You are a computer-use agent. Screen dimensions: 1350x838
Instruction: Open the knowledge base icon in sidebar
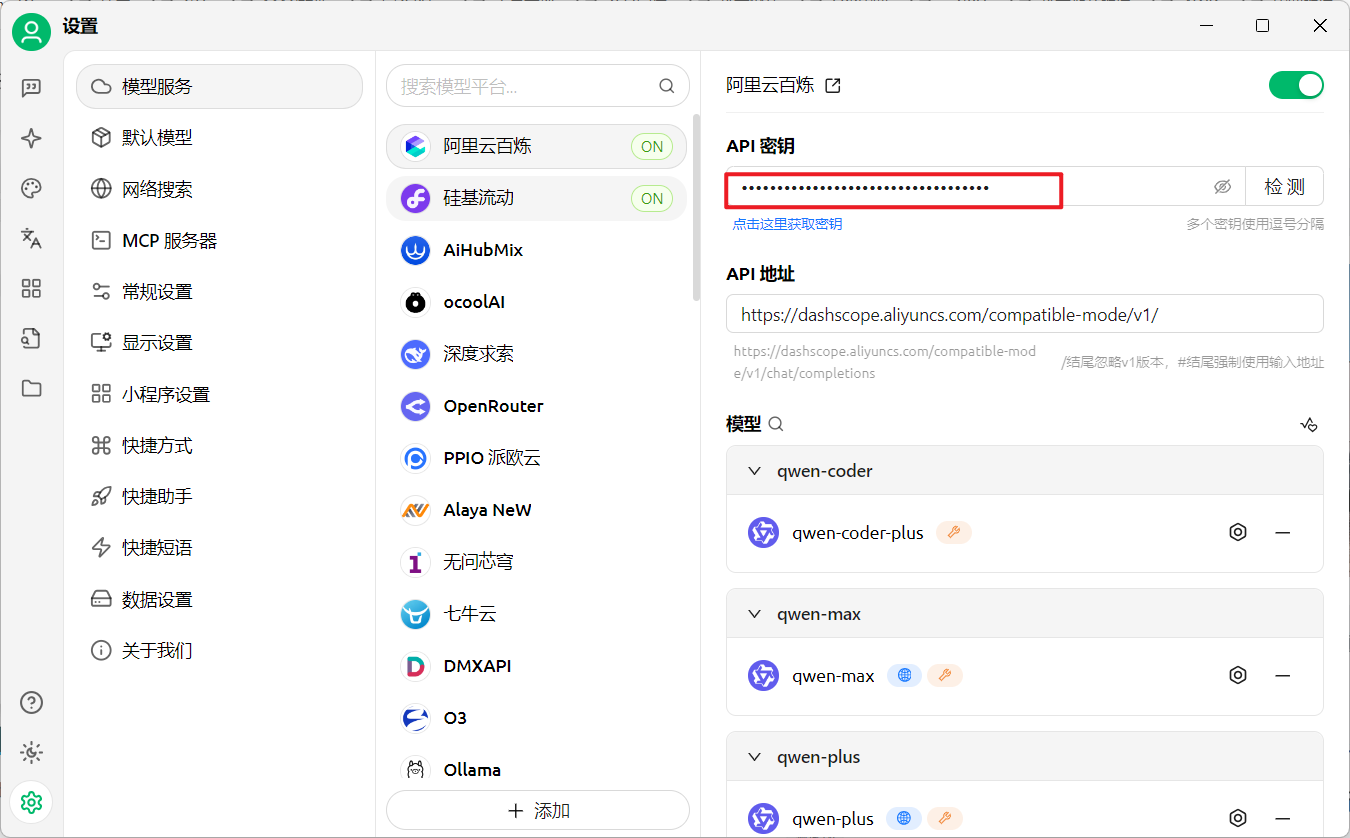tap(31, 338)
